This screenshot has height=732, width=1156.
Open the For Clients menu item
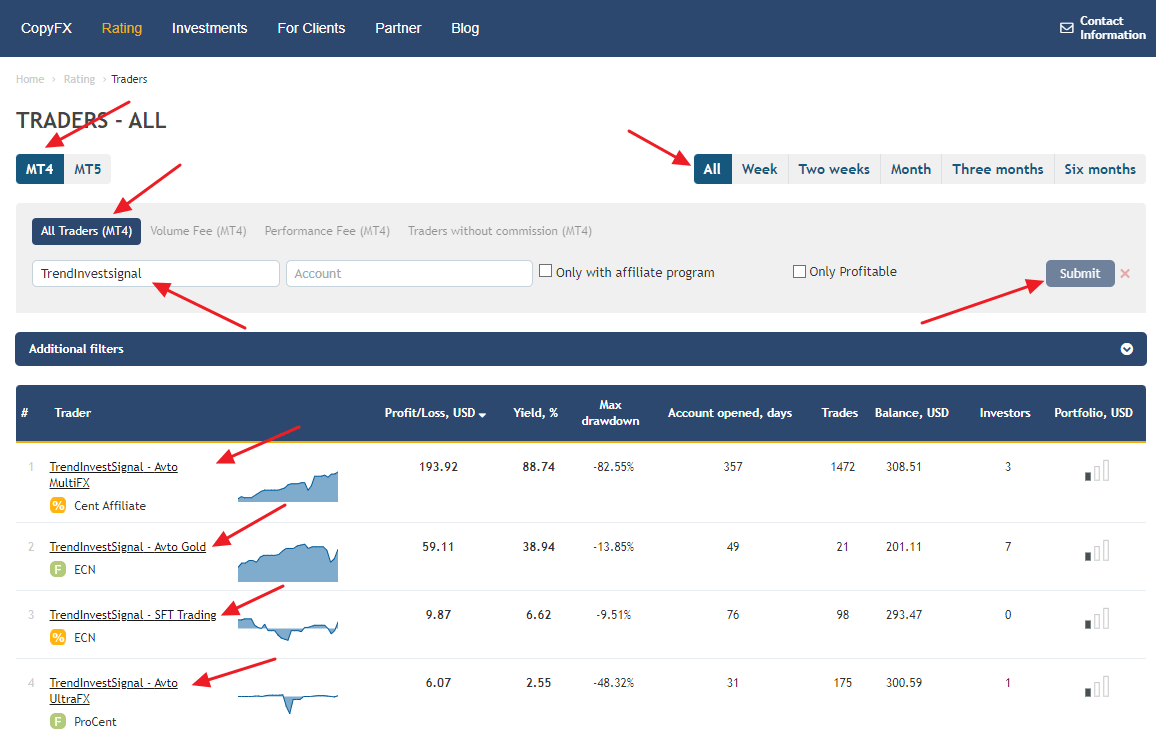311,28
